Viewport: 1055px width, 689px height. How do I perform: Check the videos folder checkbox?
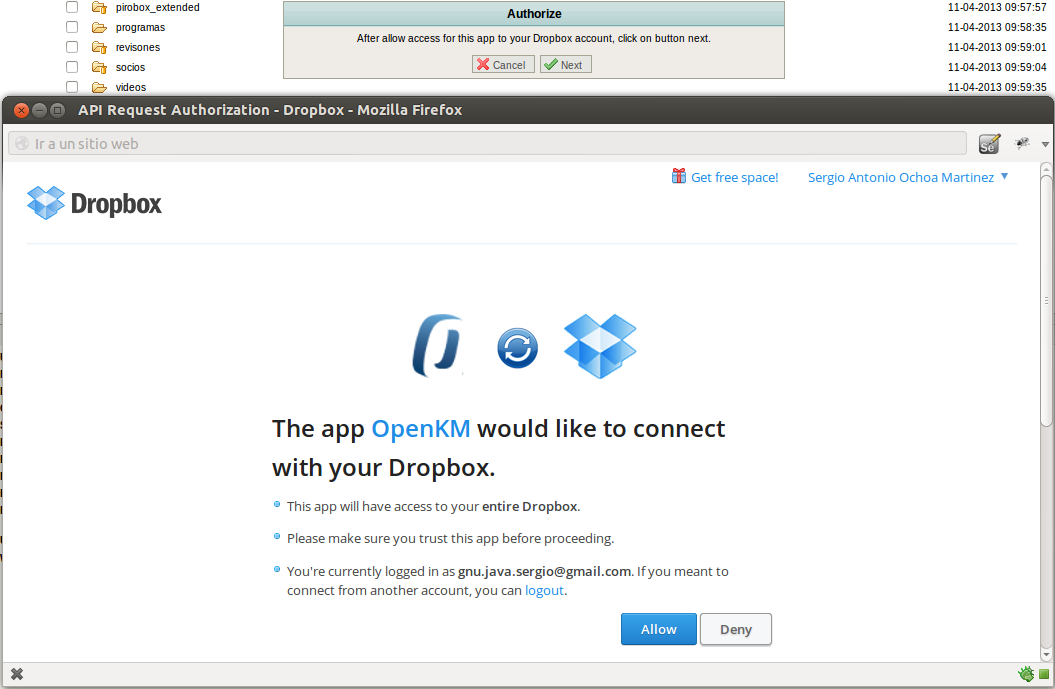pos(72,87)
